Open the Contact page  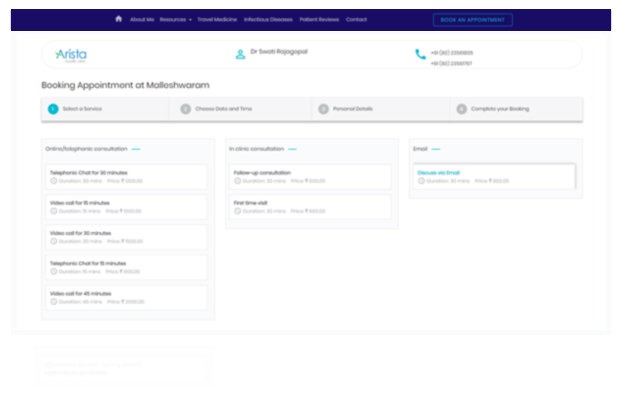[x=356, y=19]
